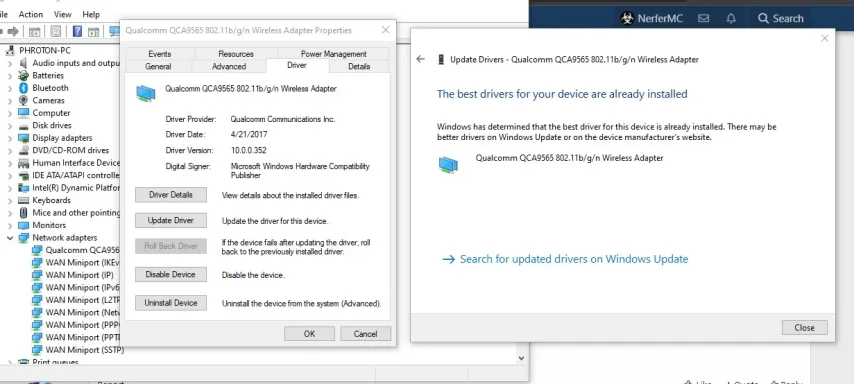Viewport: 854px width, 384px height.
Task: Expand the Disk drives node
Action: click(x=10, y=125)
